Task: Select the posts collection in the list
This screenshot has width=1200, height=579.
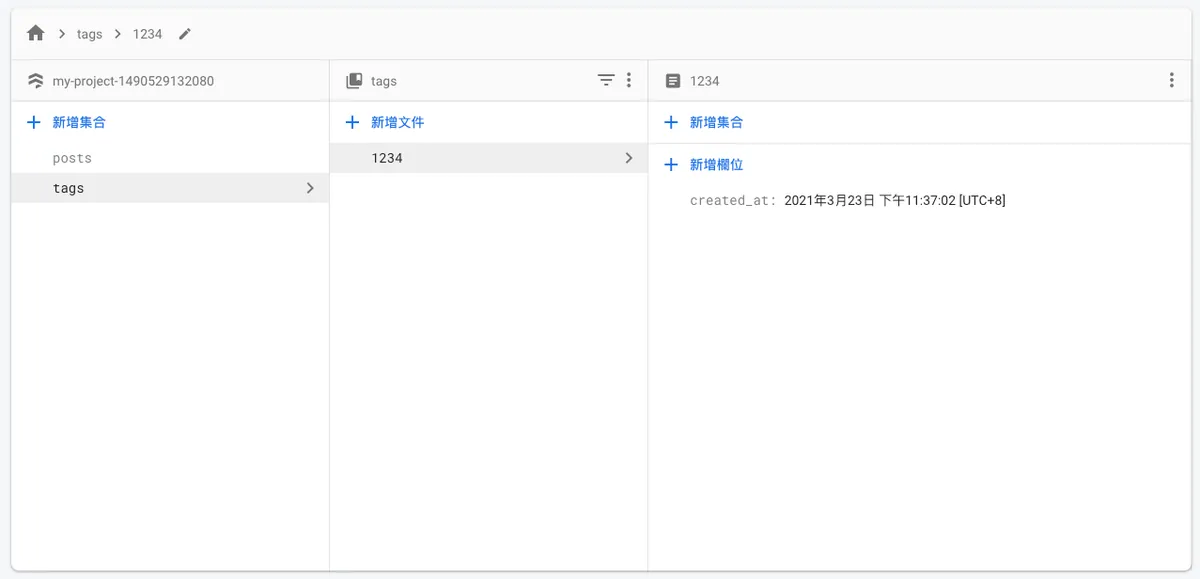Action: tap(72, 158)
